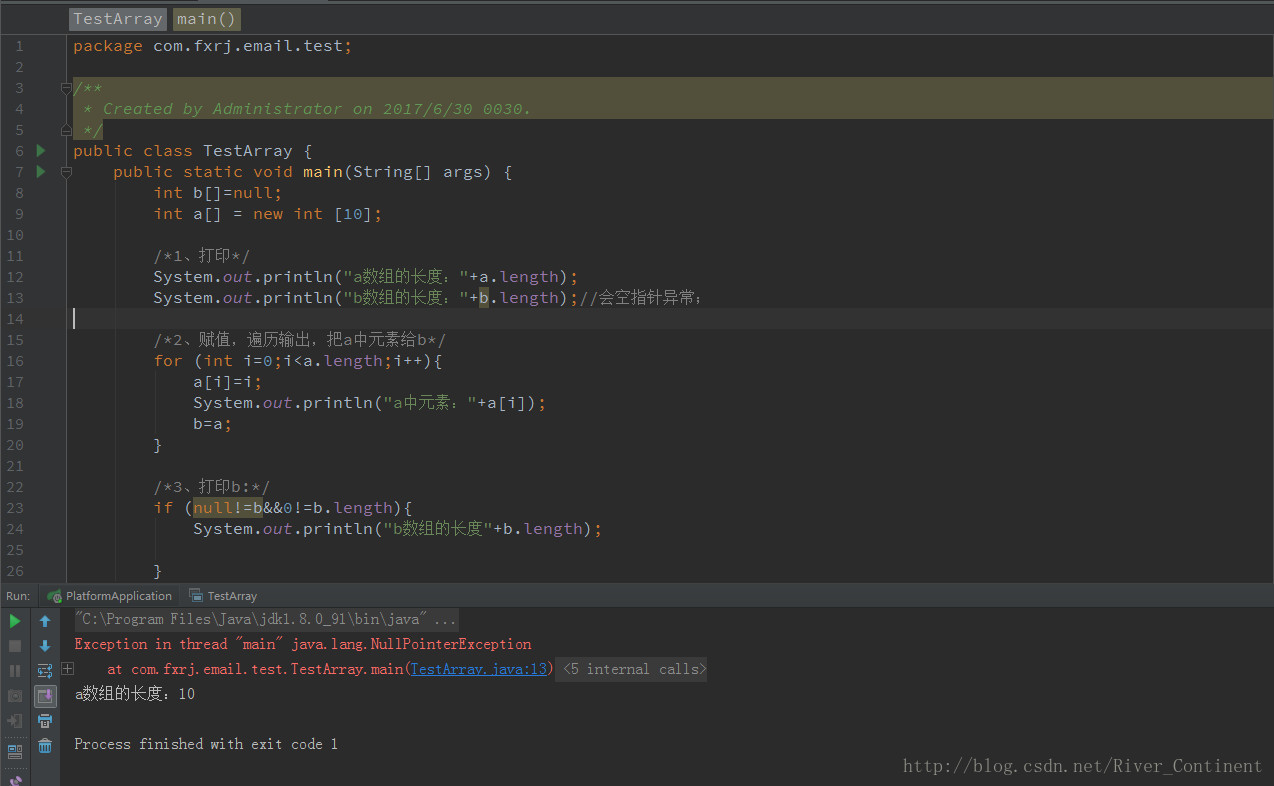Place cursor on empty line 14 in editor

670,319
